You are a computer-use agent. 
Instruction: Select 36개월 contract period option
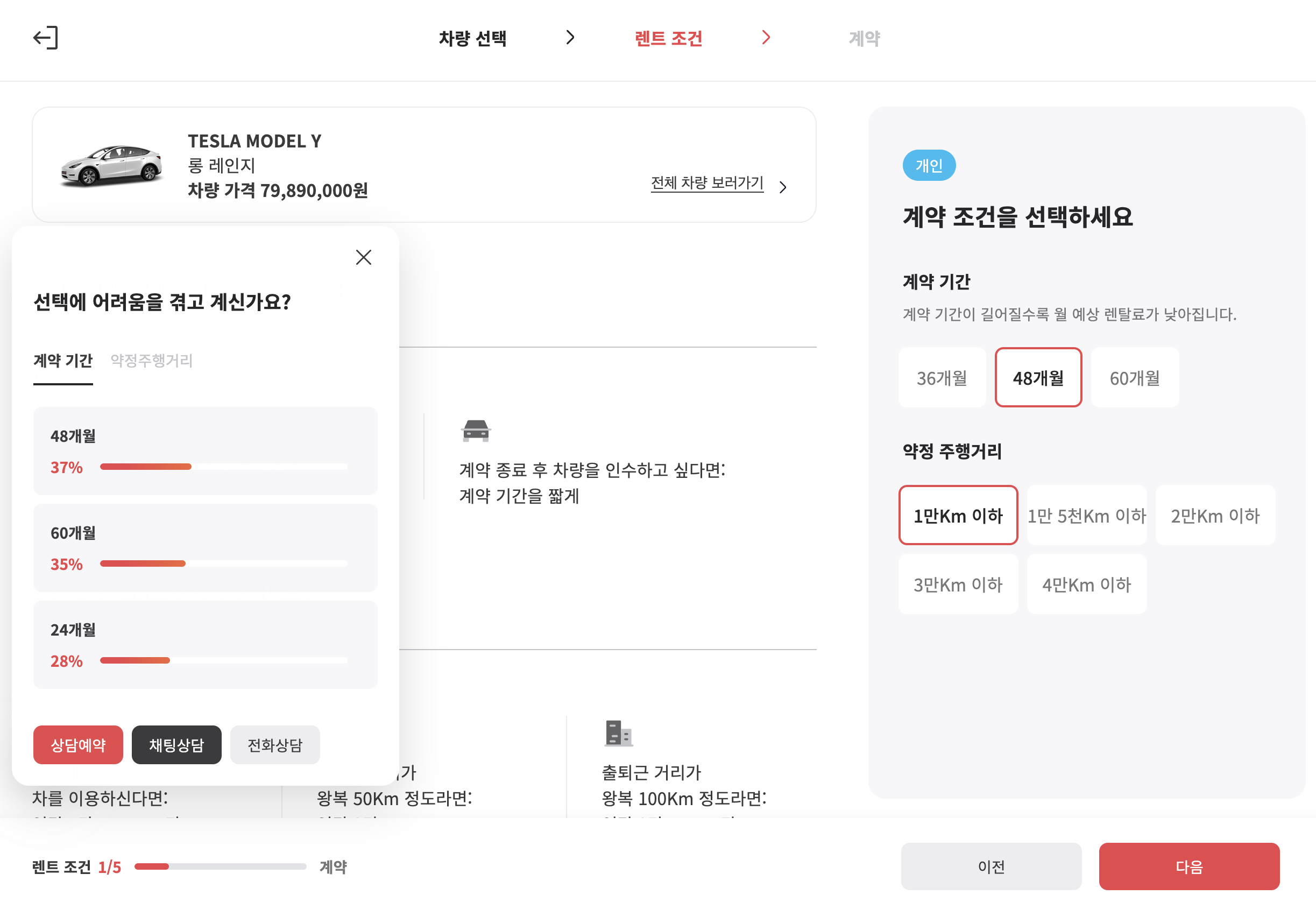tap(942, 377)
